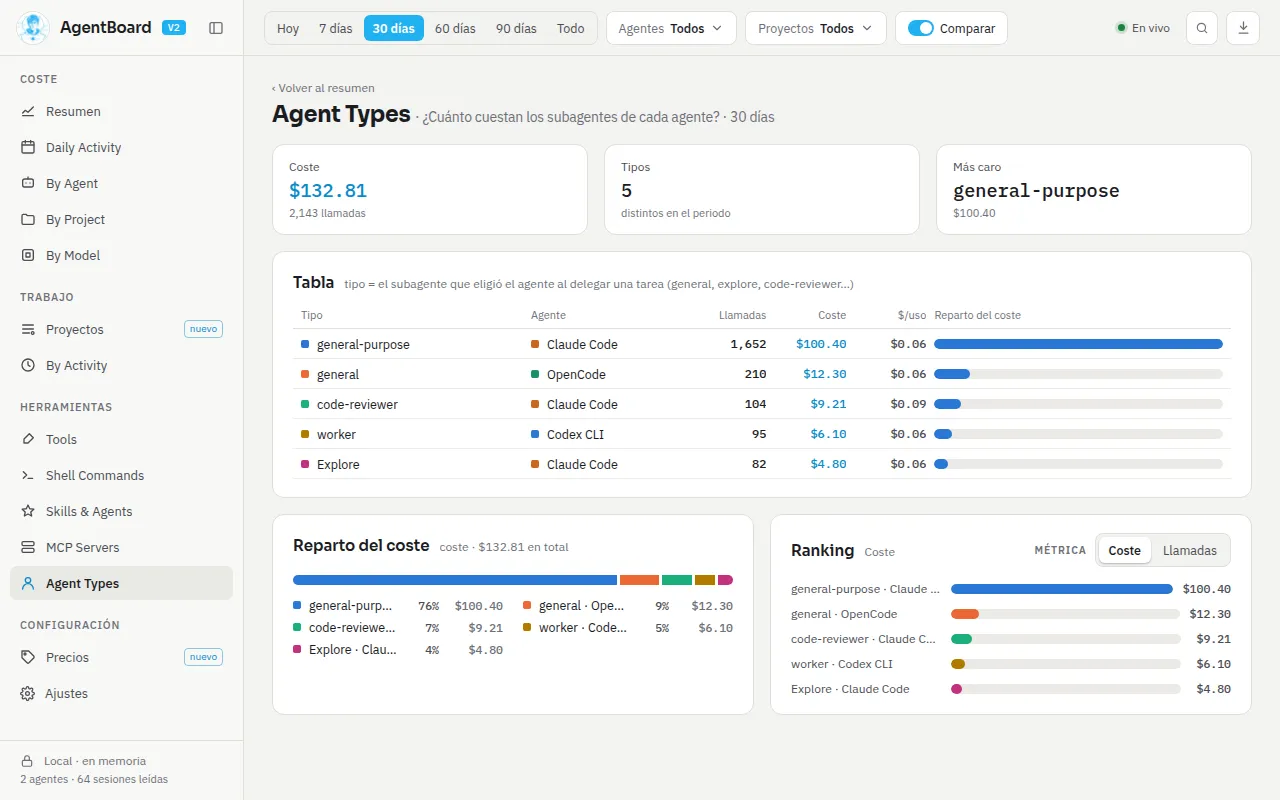
Task: Click the By Agent robot icon
Action: 28,183
